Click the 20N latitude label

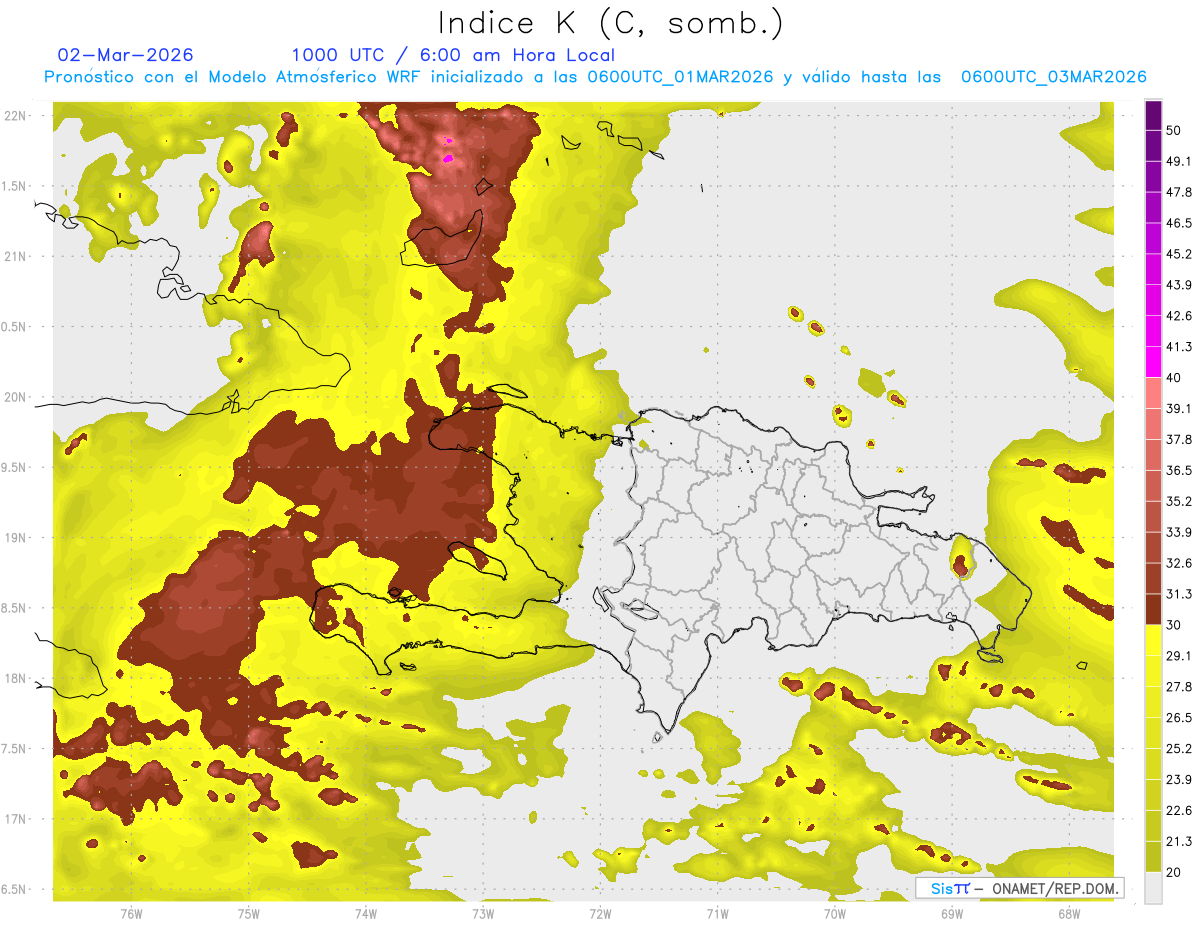(17, 397)
